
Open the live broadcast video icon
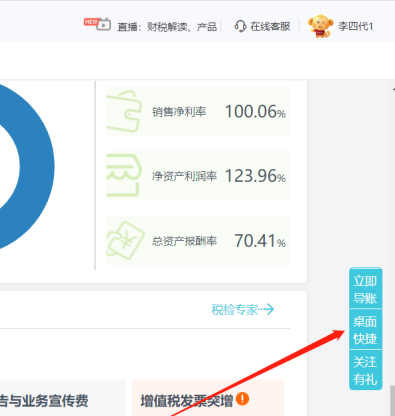point(104,25)
